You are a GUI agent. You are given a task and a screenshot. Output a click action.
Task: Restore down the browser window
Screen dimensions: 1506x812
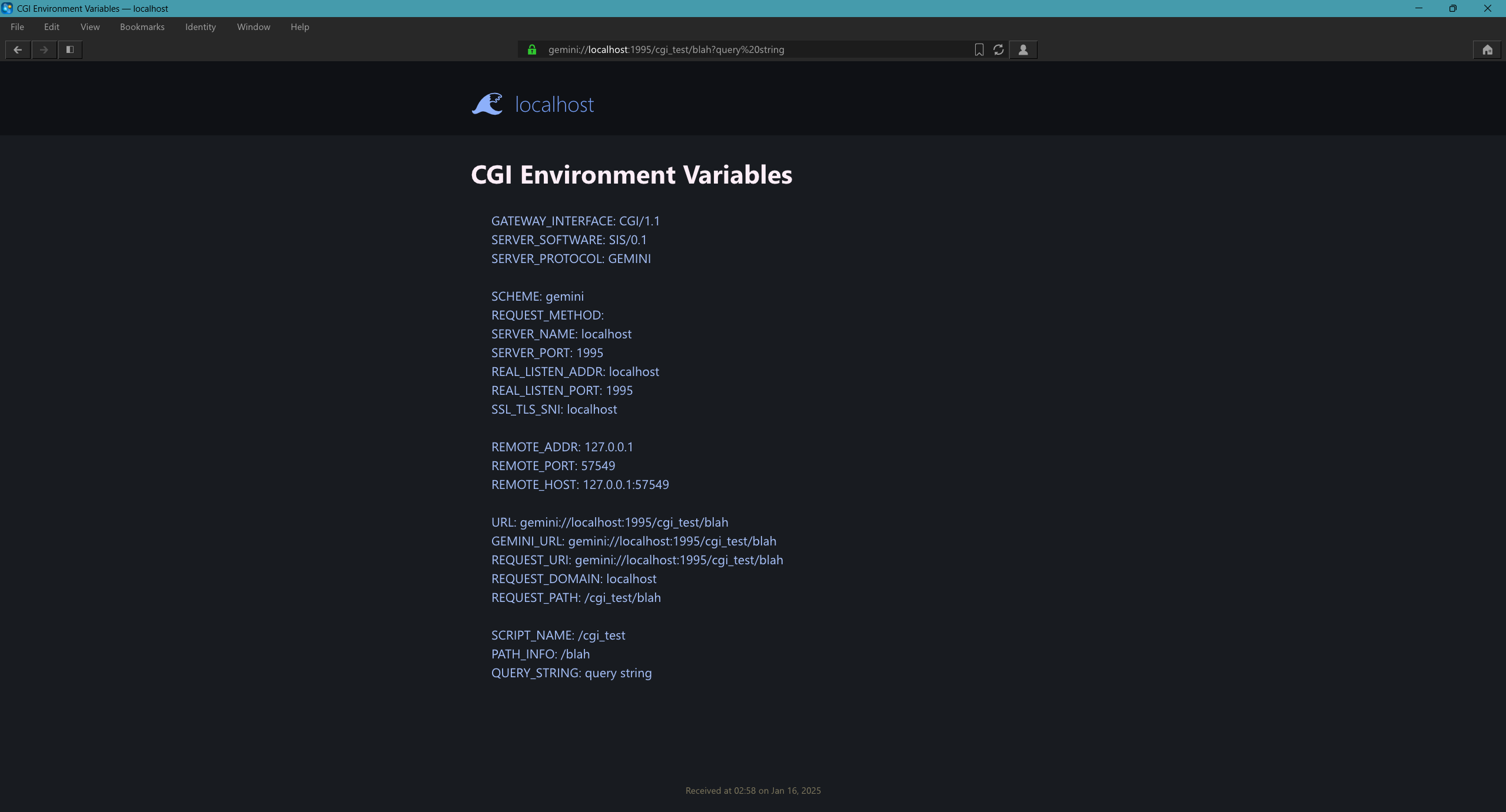pos(1453,8)
